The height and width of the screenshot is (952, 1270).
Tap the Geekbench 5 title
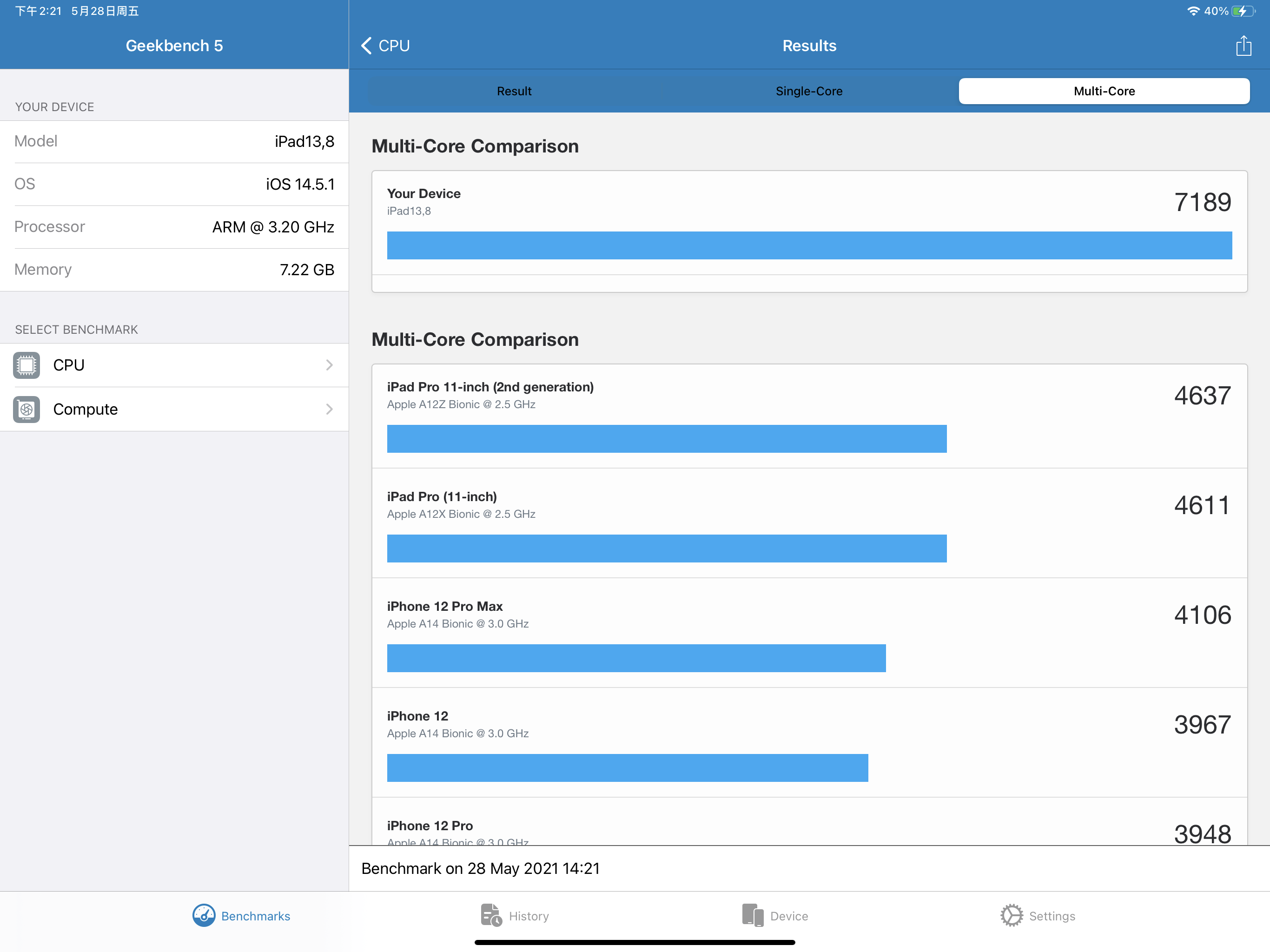pyautogui.click(x=174, y=46)
